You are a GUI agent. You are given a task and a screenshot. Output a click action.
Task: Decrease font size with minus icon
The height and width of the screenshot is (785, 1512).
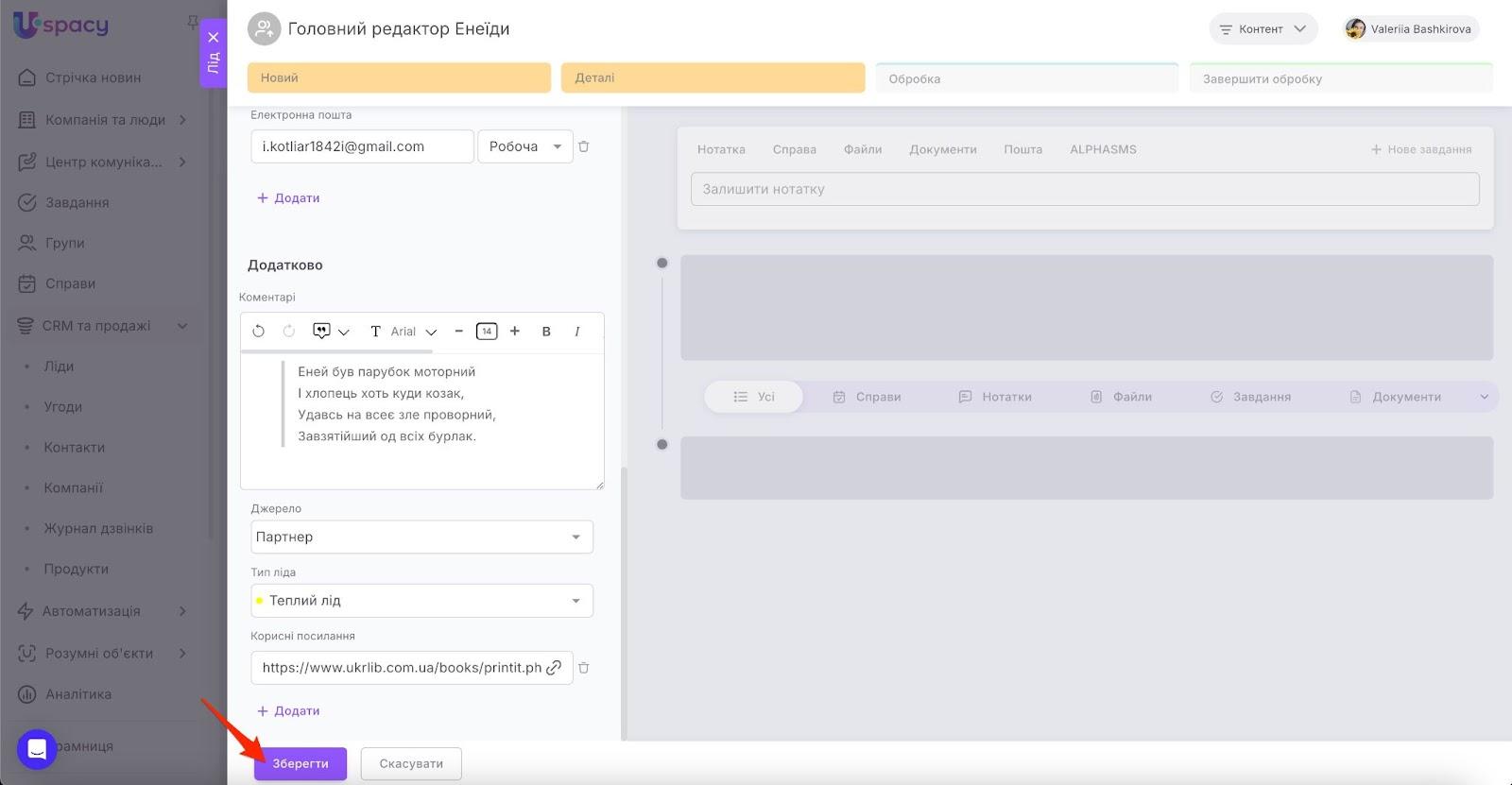[458, 332]
